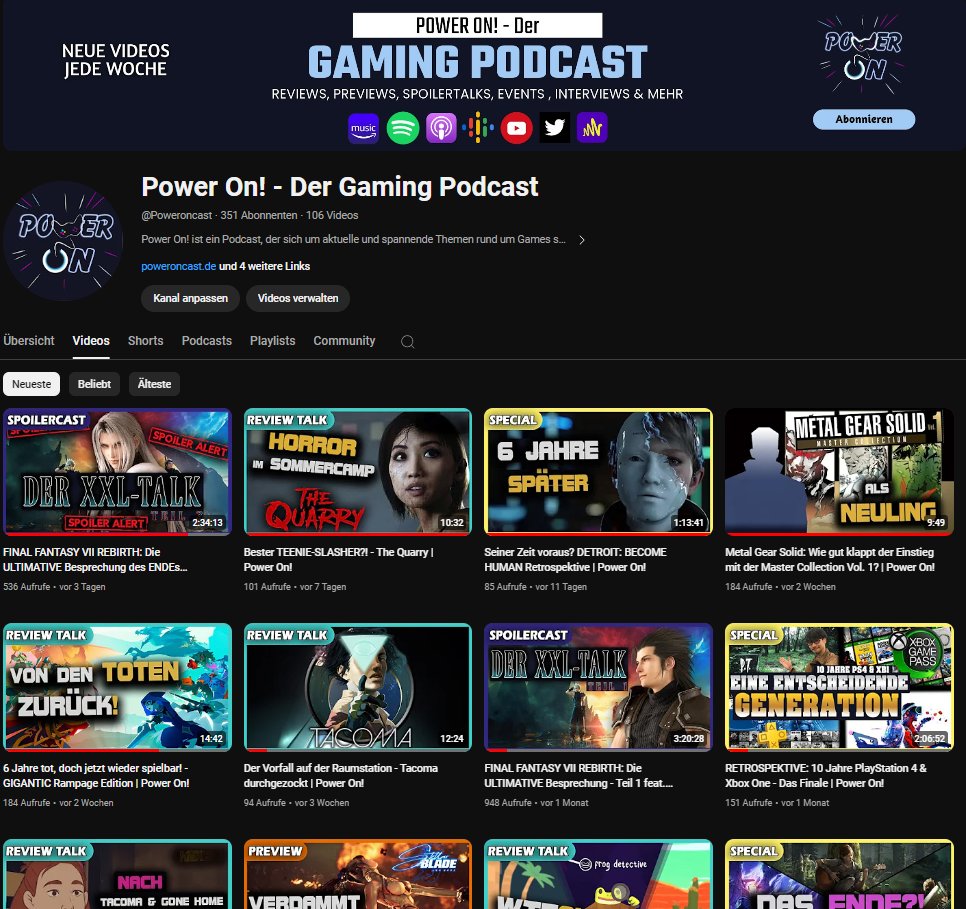Click the Anchor podcast icon
The image size is (966, 909).
coord(592,128)
